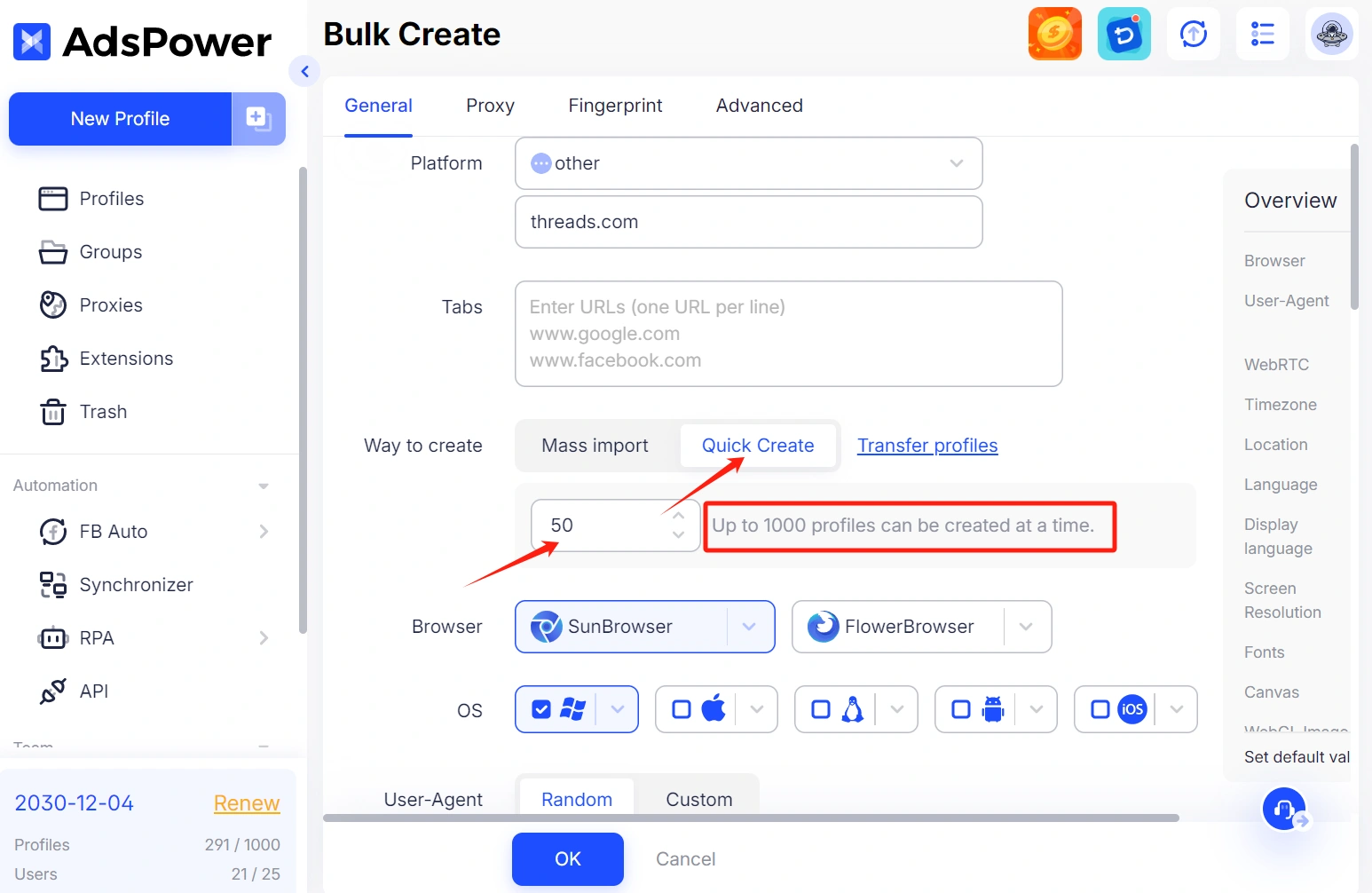
Task: Switch to the Advanced tab
Action: point(760,106)
